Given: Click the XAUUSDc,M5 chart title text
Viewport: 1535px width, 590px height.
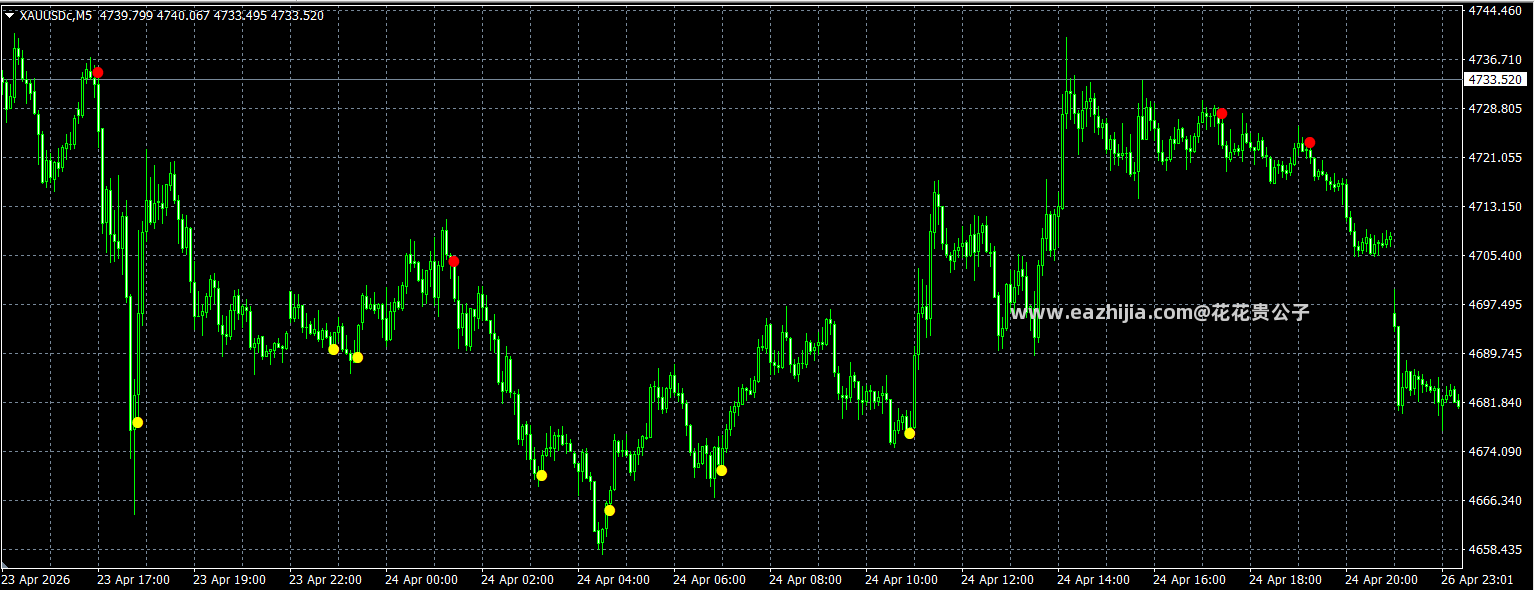Looking at the screenshot, I should (x=55, y=16).
